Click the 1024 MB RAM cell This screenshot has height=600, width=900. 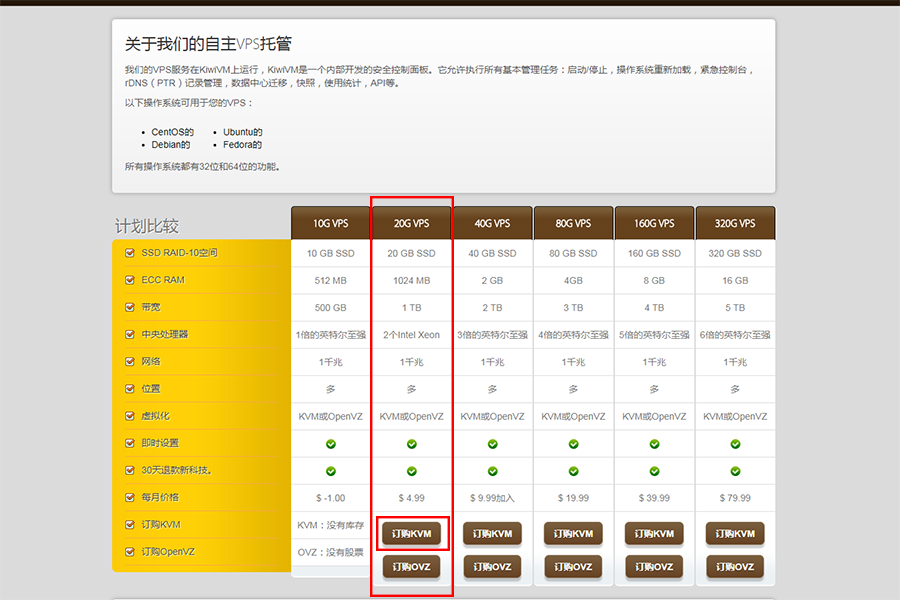[412, 280]
